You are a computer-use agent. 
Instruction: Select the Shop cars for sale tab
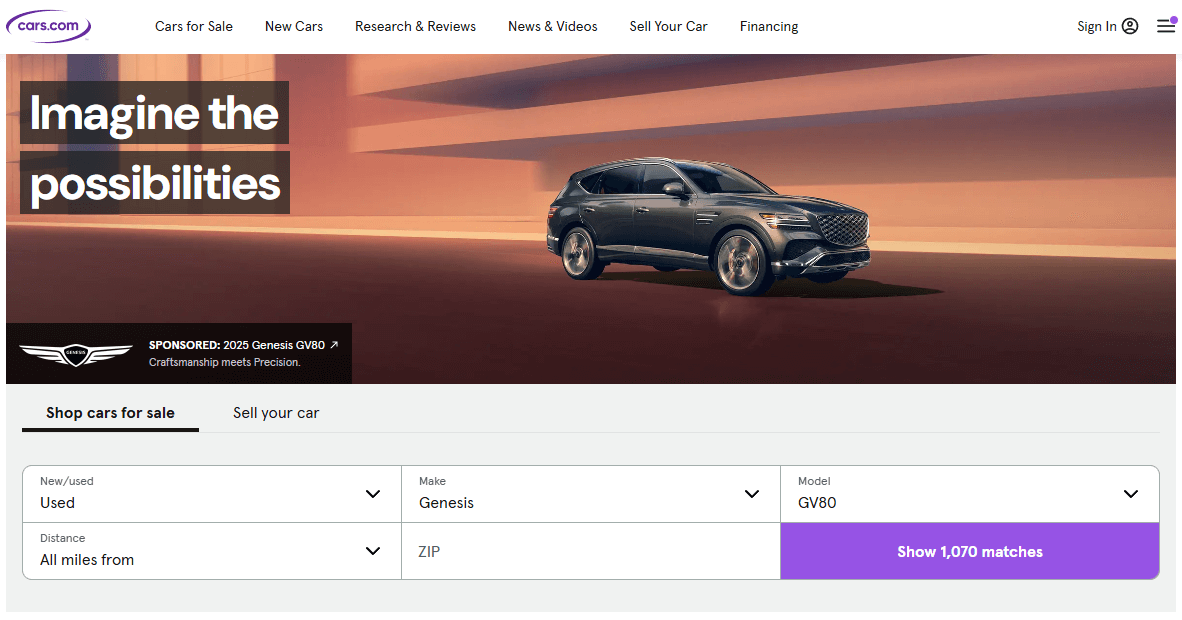tap(110, 412)
